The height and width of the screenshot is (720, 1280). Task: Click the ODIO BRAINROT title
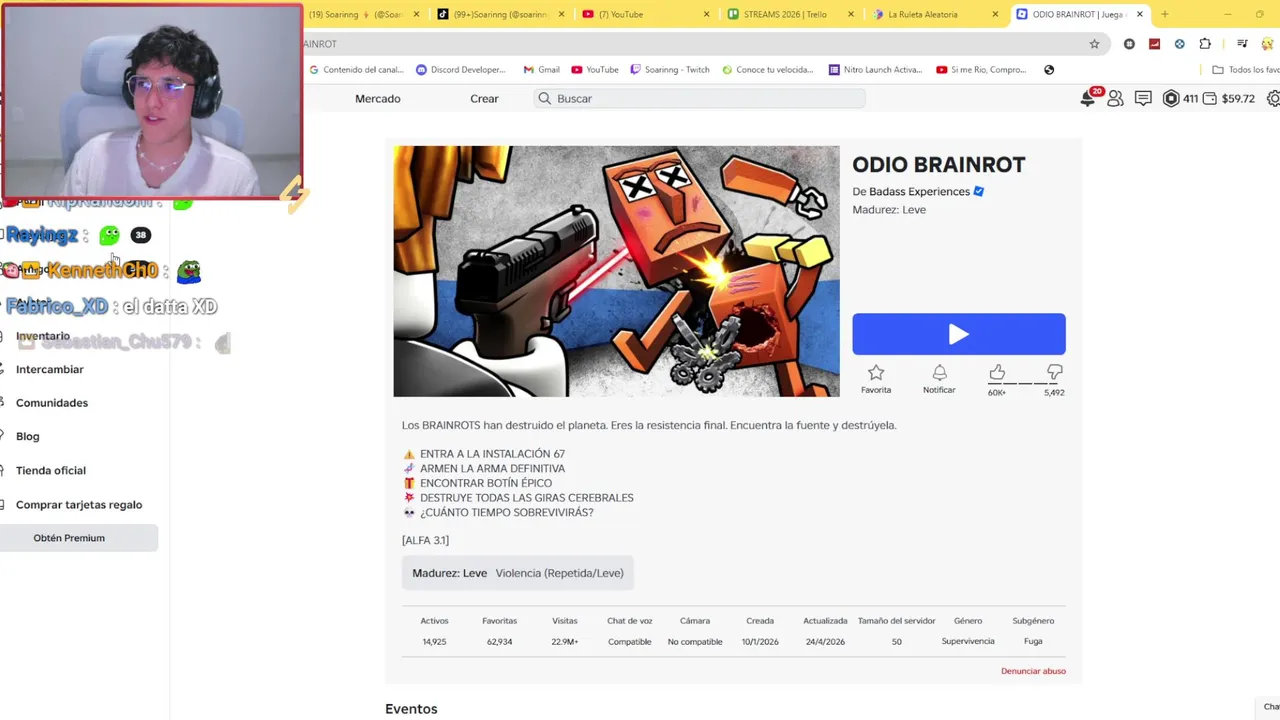pos(939,164)
